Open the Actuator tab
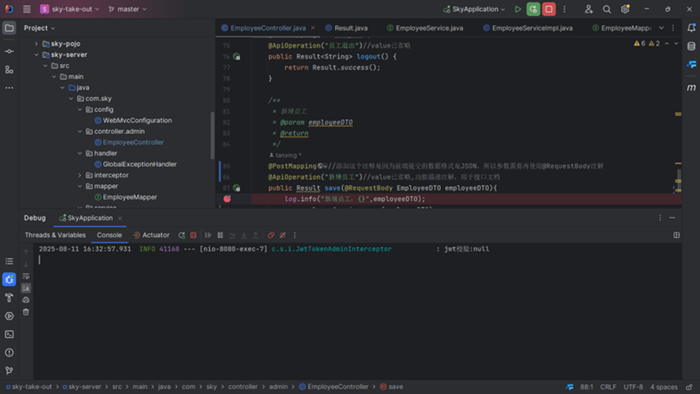Image resolution: width=700 pixels, height=394 pixels. (x=151, y=235)
